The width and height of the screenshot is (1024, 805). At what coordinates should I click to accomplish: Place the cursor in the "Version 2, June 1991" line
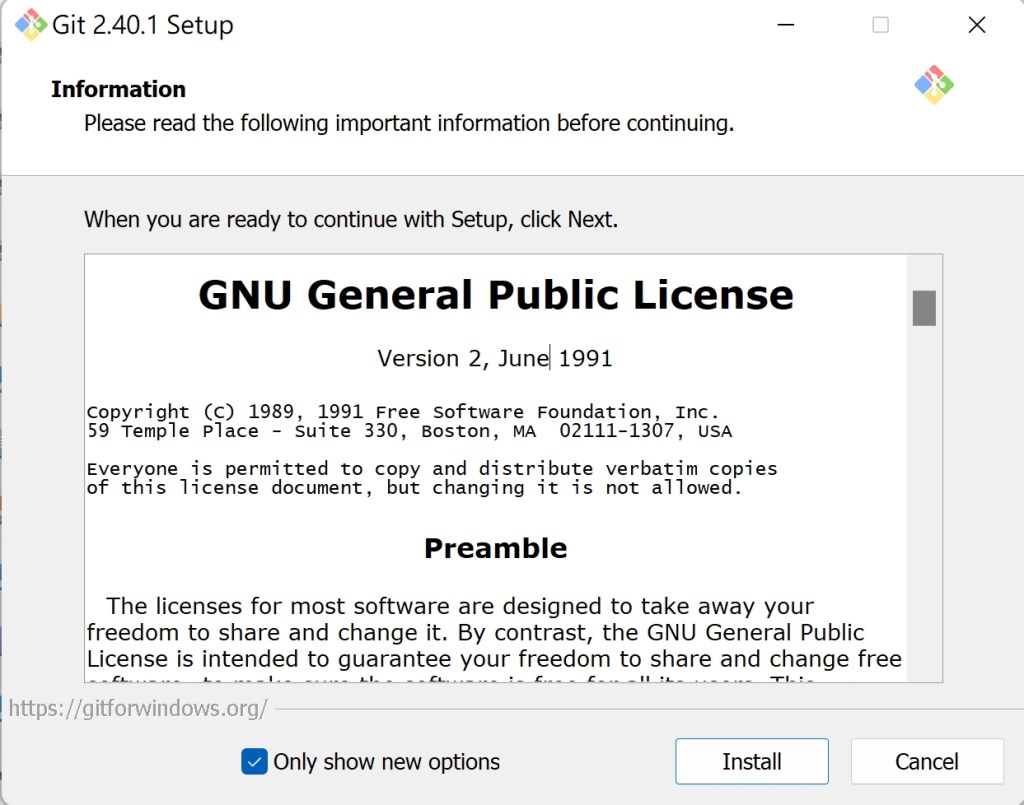[x=495, y=358]
